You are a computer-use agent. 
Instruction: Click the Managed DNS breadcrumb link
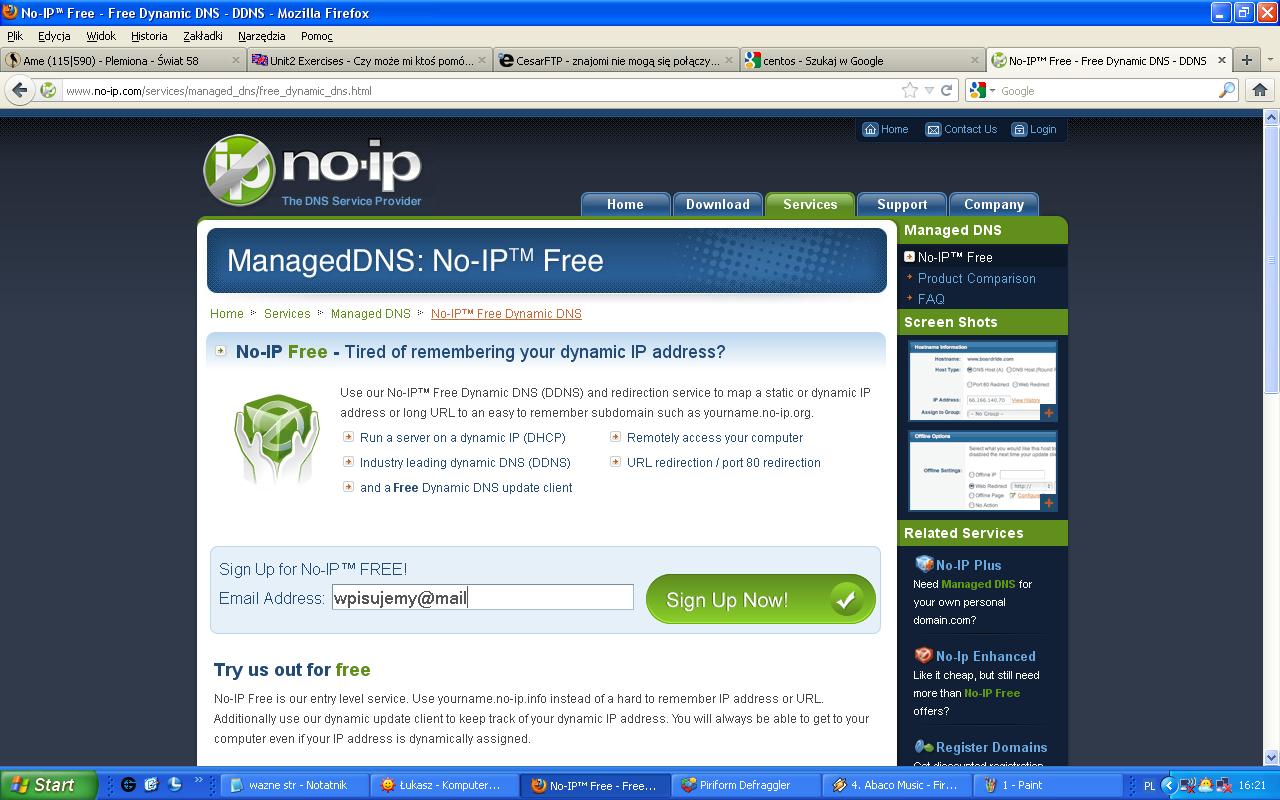(371, 313)
